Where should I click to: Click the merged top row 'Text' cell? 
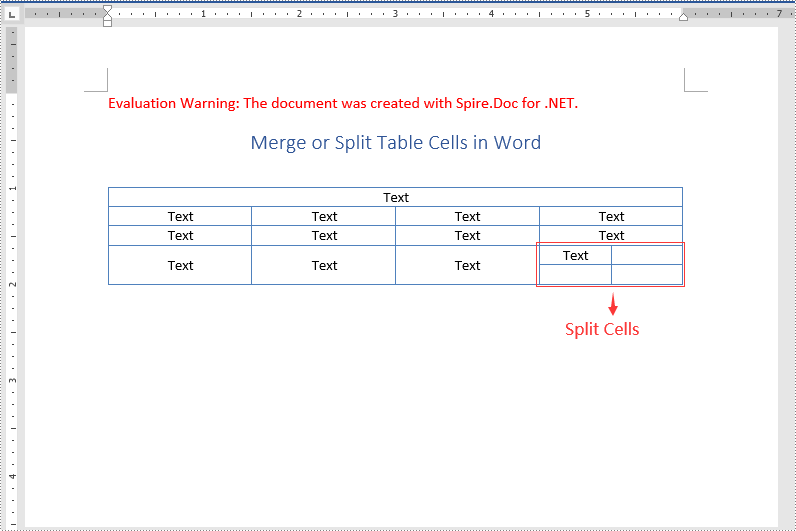coord(395,197)
